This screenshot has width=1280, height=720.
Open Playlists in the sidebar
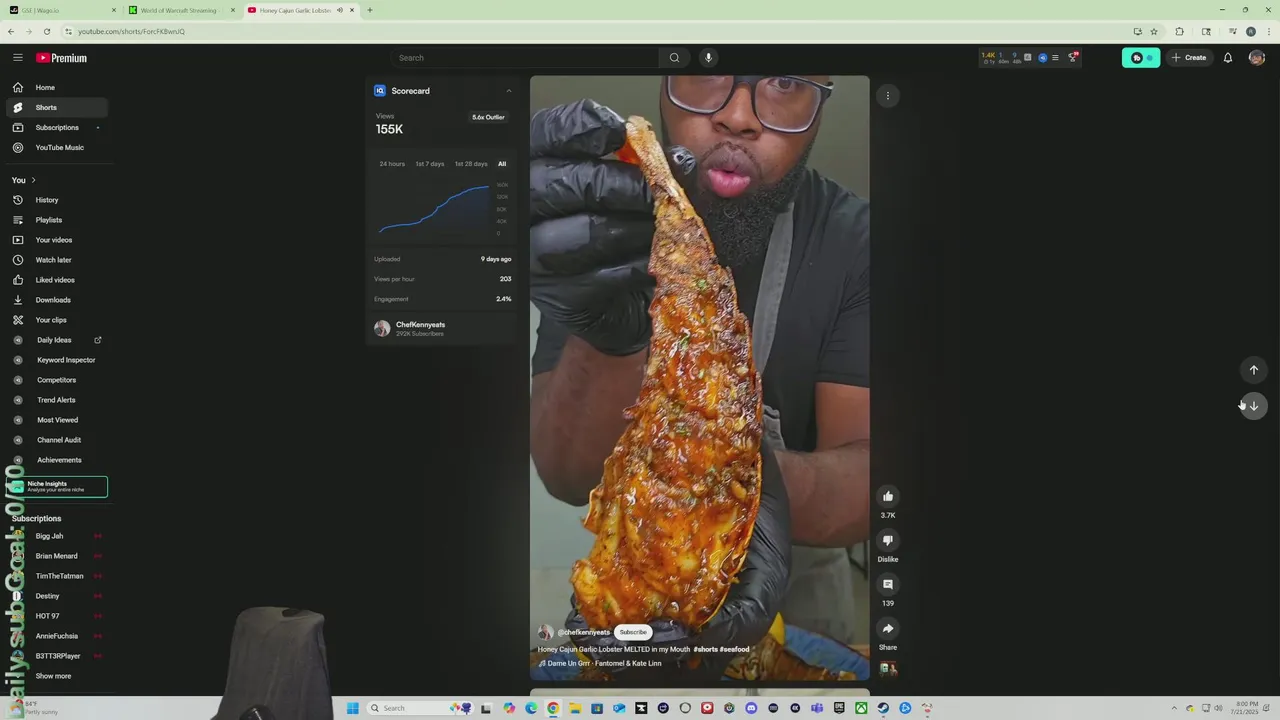(56, 220)
